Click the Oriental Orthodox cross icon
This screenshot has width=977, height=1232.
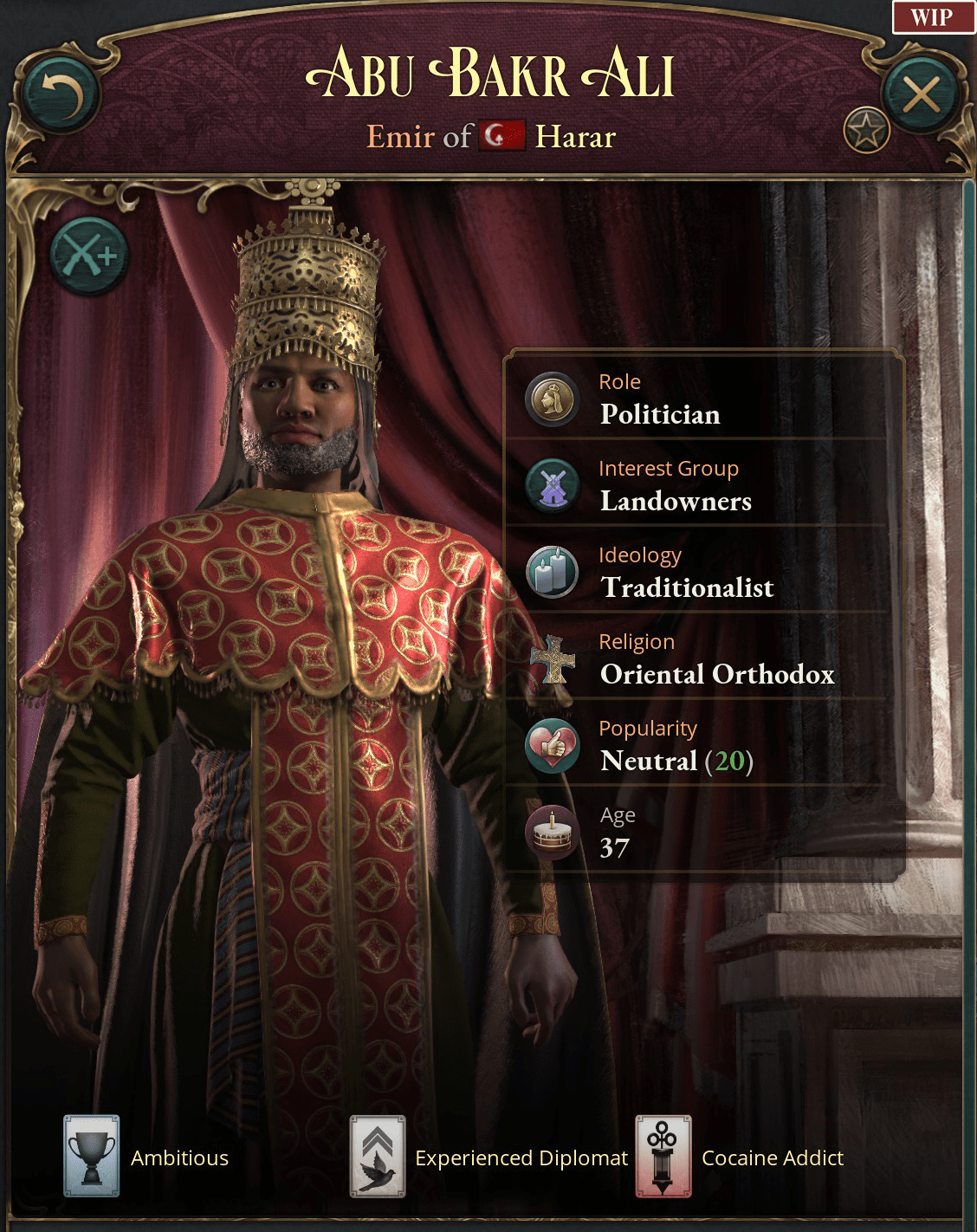[553, 659]
